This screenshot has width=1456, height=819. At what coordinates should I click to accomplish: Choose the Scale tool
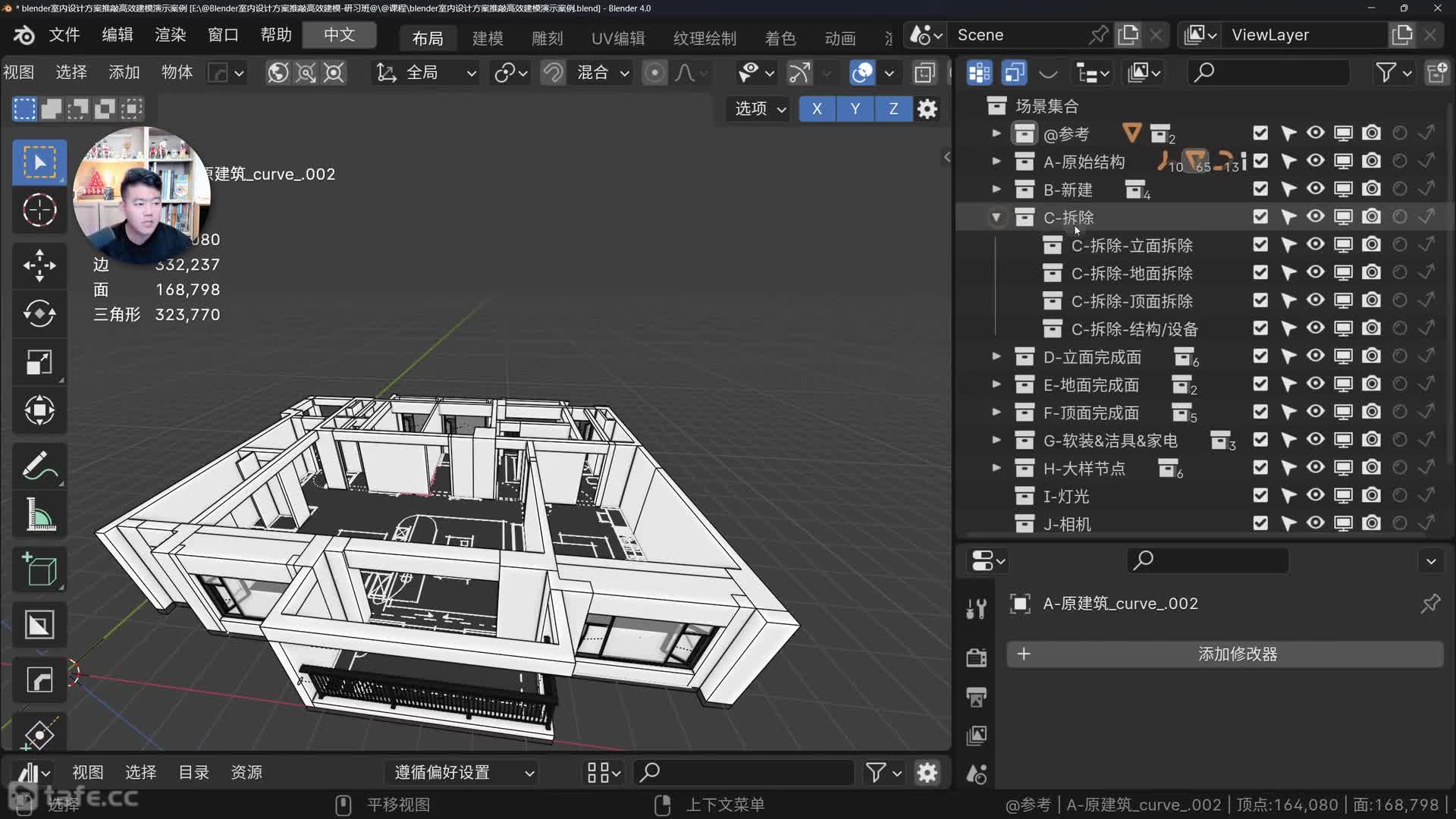coord(39,362)
